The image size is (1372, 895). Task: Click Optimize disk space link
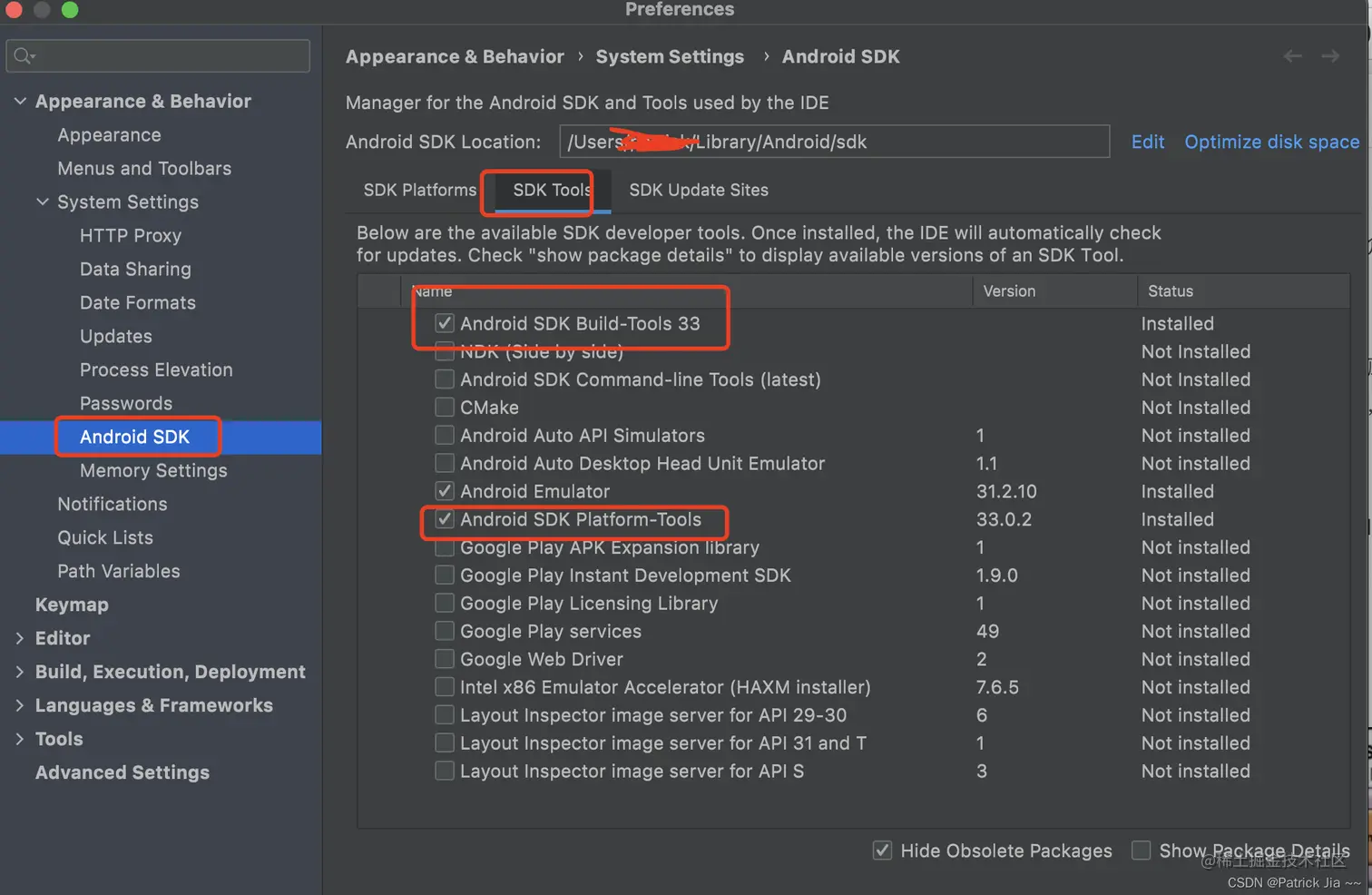tap(1271, 142)
